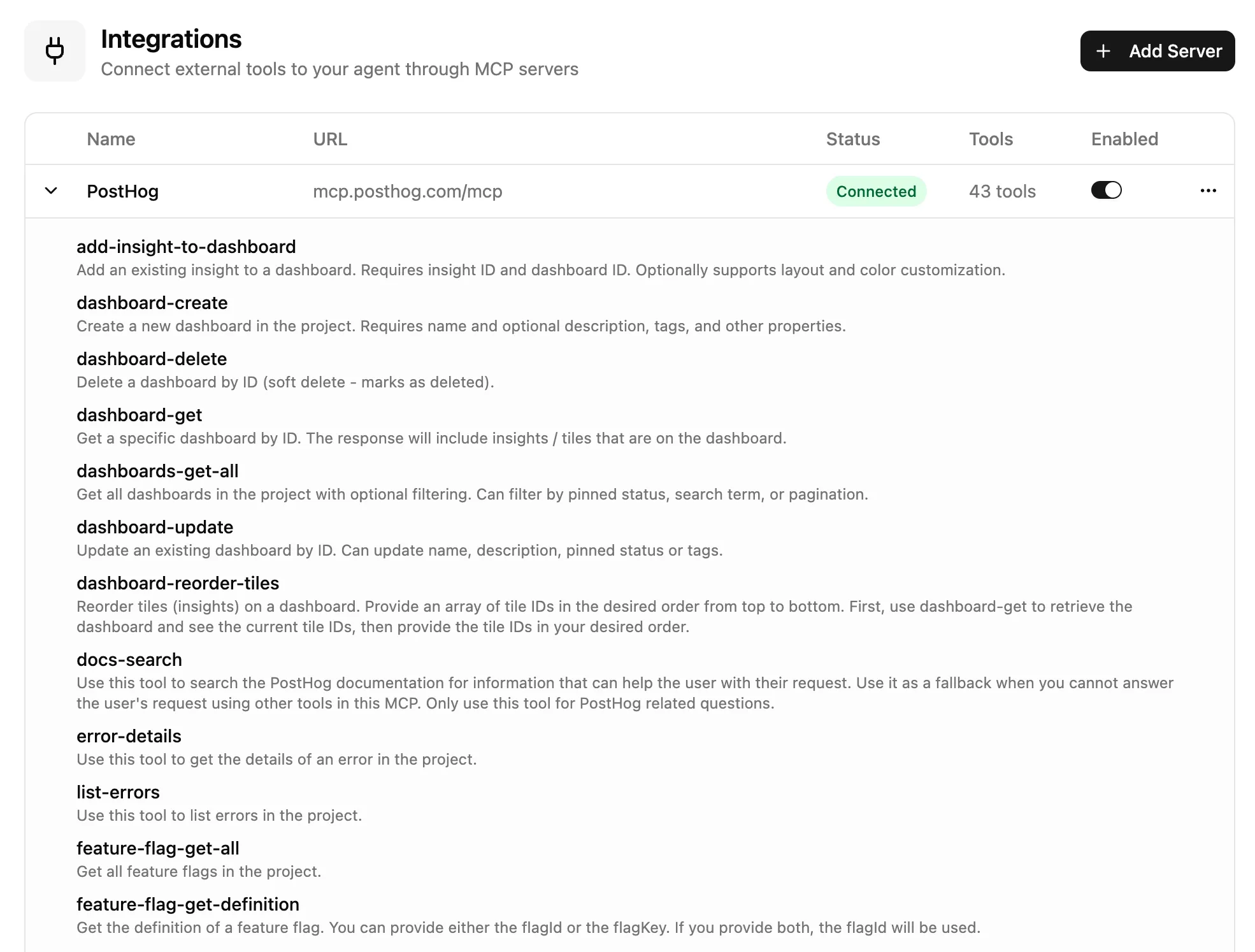Screen dimensions: 1255x952
Task: Click the Name column header
Action: (x=111, y=139)
